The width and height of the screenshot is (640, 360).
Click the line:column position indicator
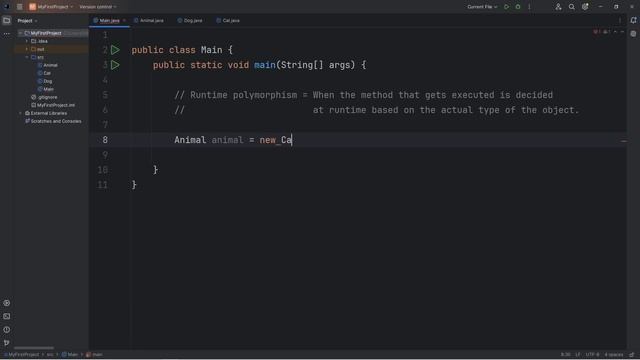click(x=566, y=355)
